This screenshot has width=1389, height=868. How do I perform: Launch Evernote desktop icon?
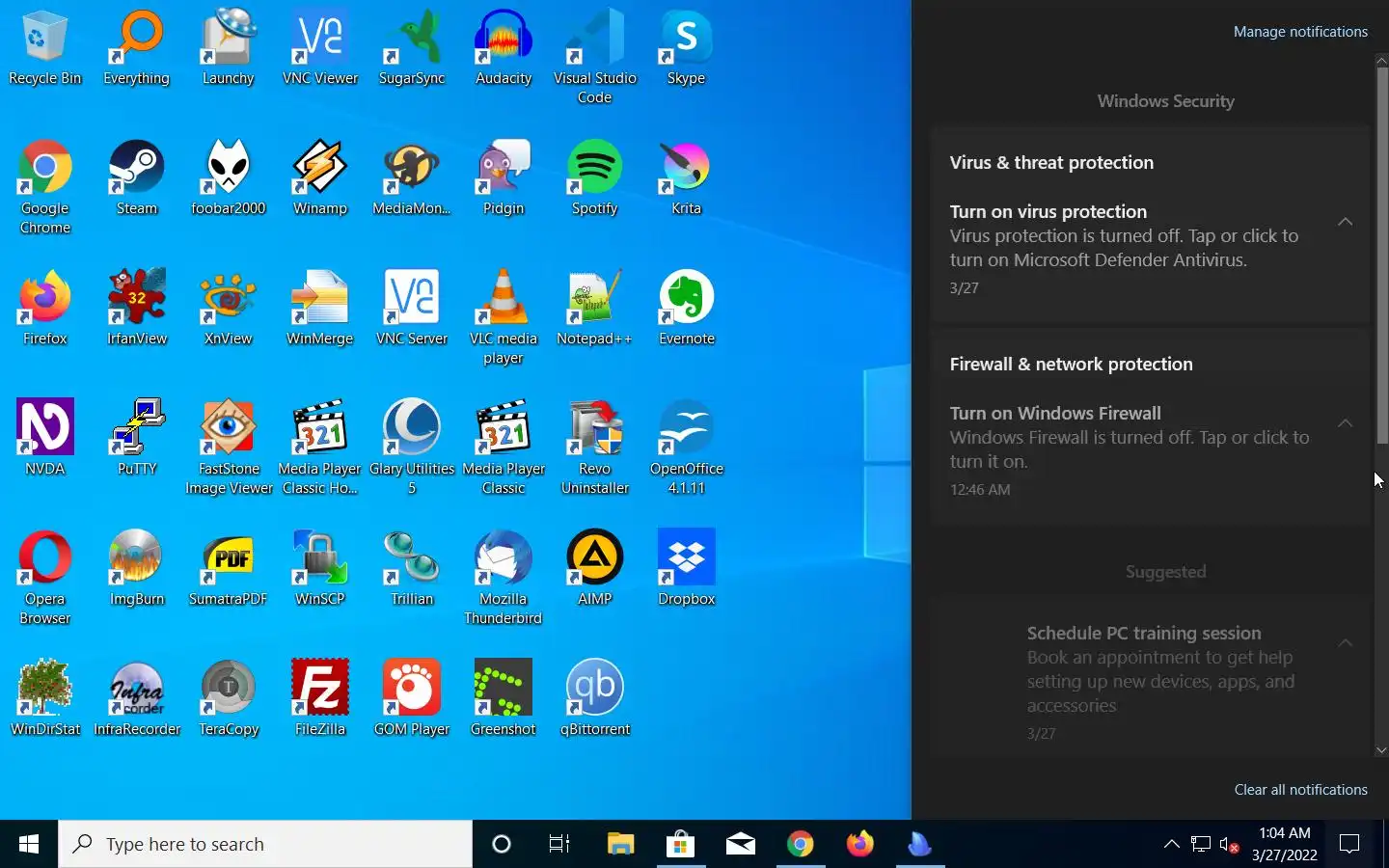(686, 309)
